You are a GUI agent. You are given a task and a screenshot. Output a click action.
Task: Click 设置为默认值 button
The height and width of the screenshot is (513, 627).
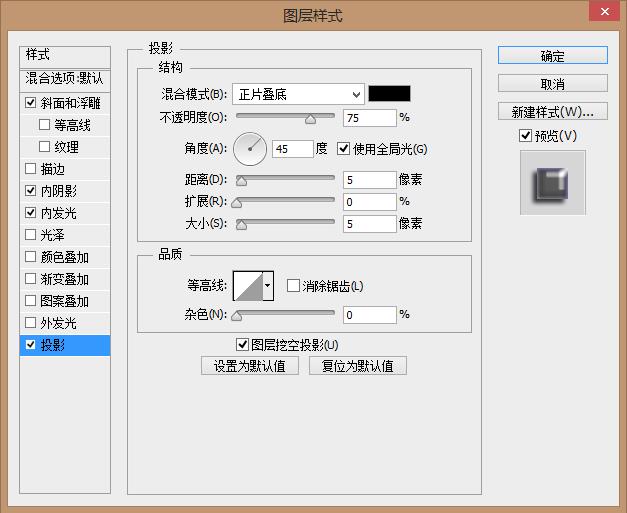click(x=250, y=365)
